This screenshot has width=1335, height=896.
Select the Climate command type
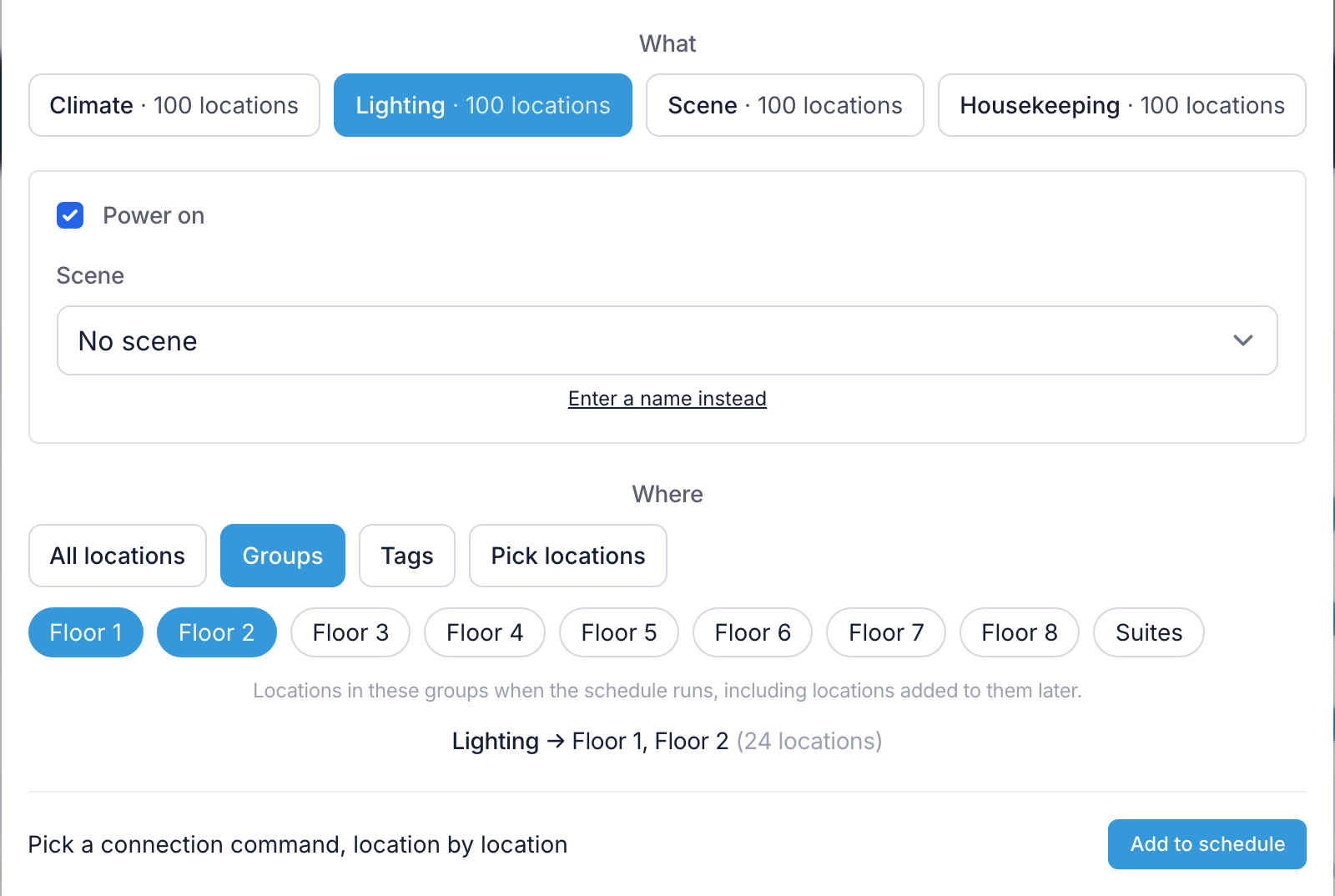174,105
